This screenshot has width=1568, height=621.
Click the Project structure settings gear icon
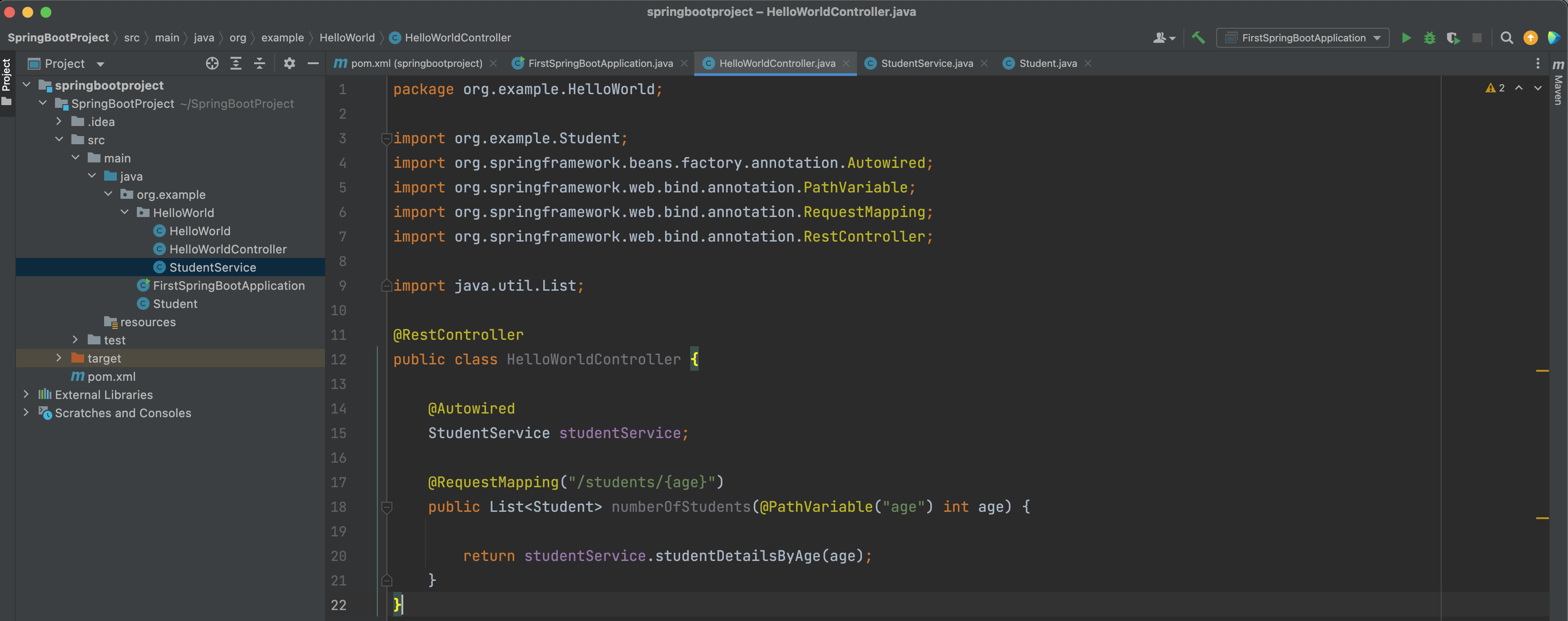[x=290, y=63]
